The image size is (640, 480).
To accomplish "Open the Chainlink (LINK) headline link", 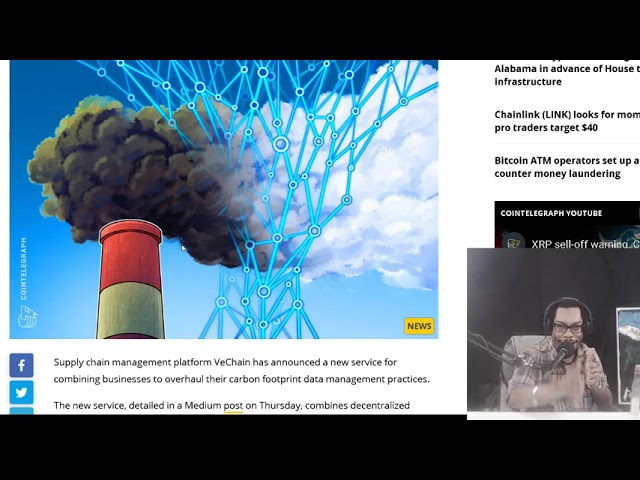I will [567, 121].
